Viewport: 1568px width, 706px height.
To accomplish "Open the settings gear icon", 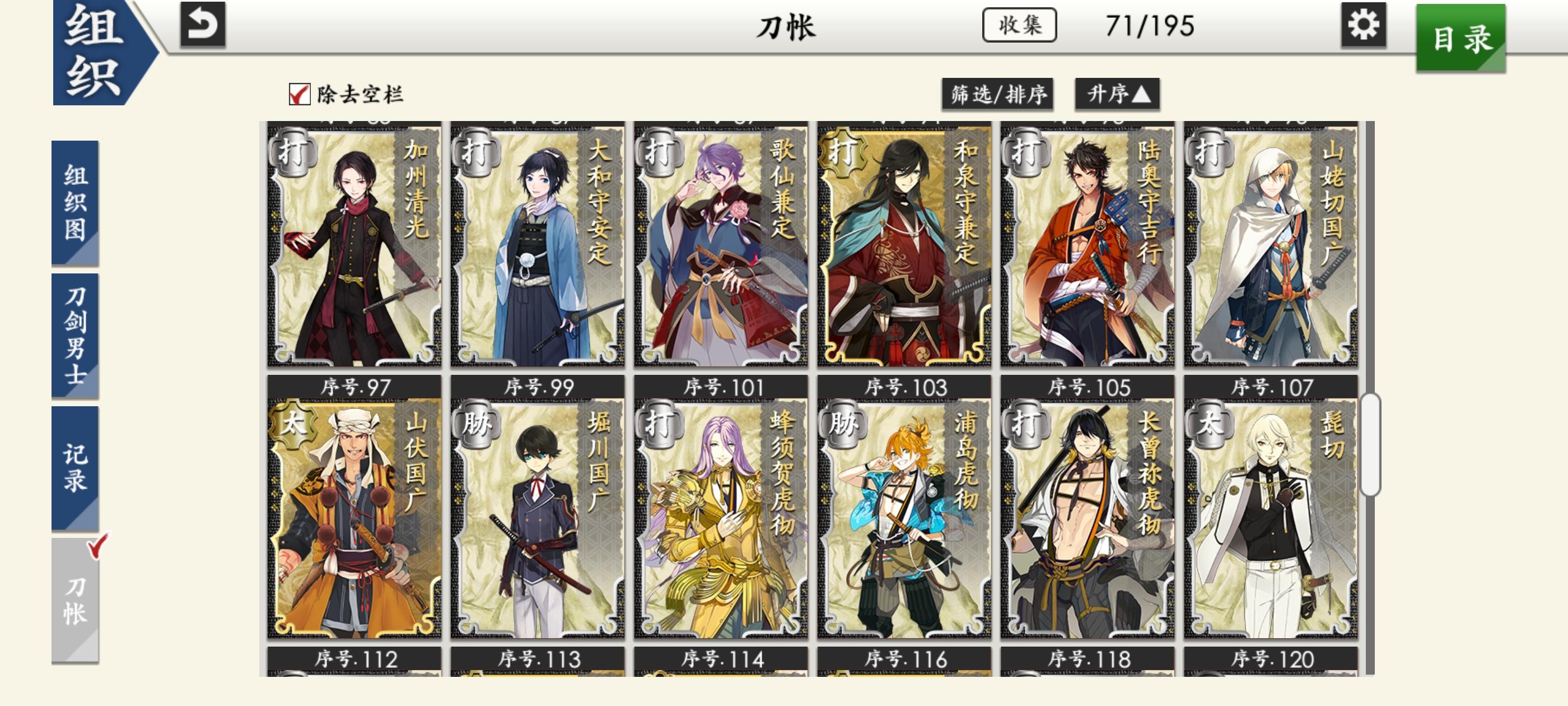I will 1364,25.
